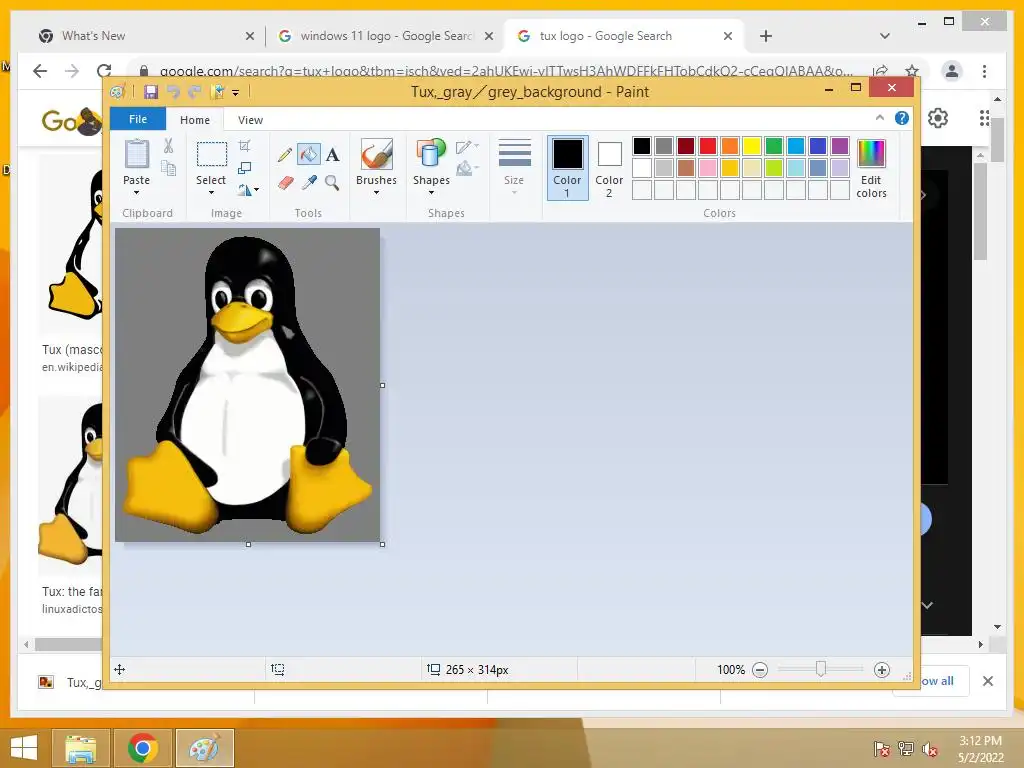
Task: Click Chrome reload page icon
Action: [104, 71]
